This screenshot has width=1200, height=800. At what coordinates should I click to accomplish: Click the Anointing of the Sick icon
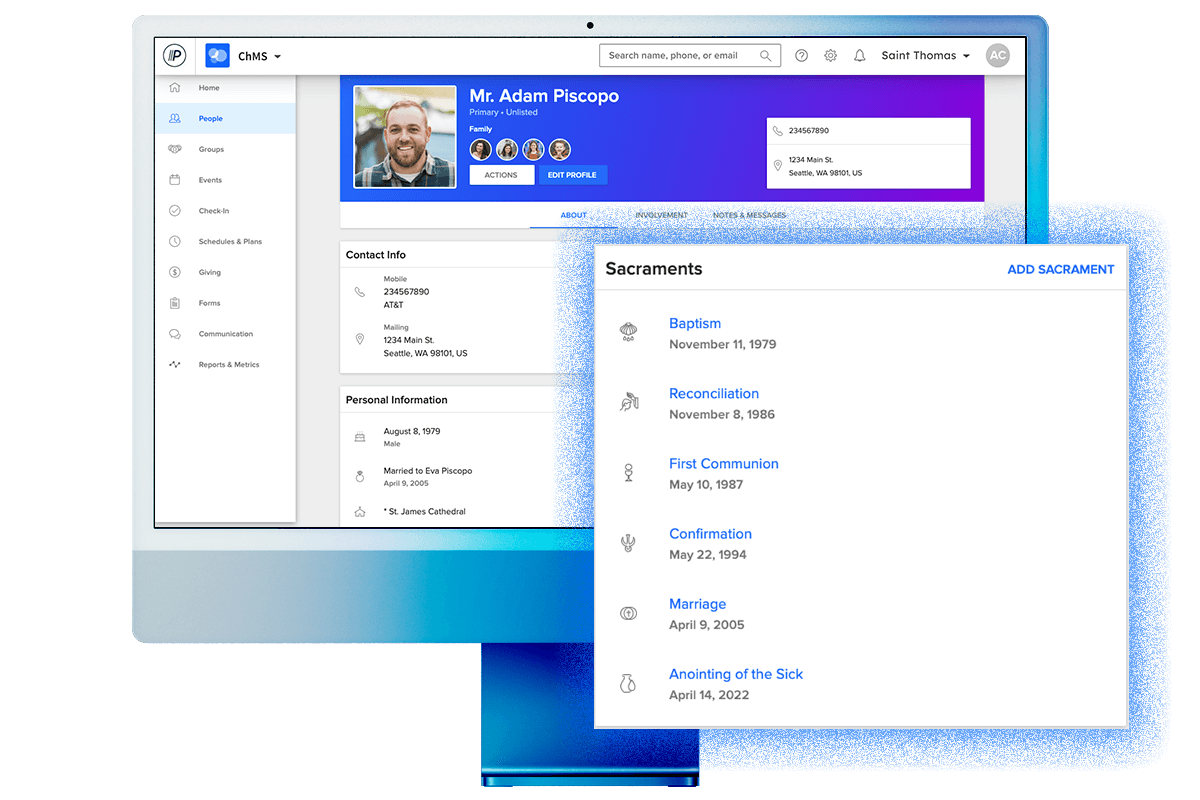pos(628,684)
